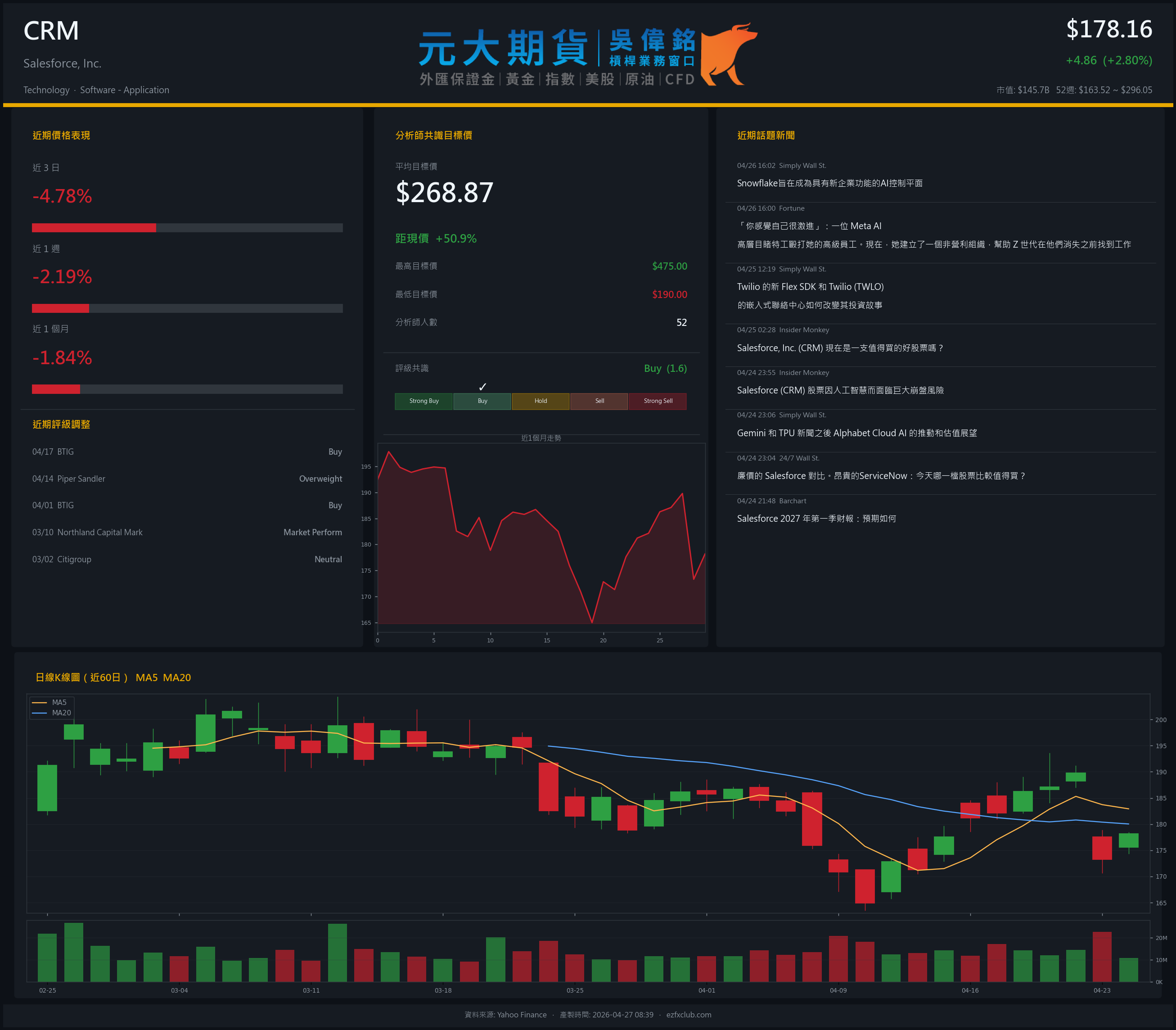Open the Snowflake AI control plane headline
This screenshot has width=1176, height=1030.
pyautogui.click(x=829, y=183)
